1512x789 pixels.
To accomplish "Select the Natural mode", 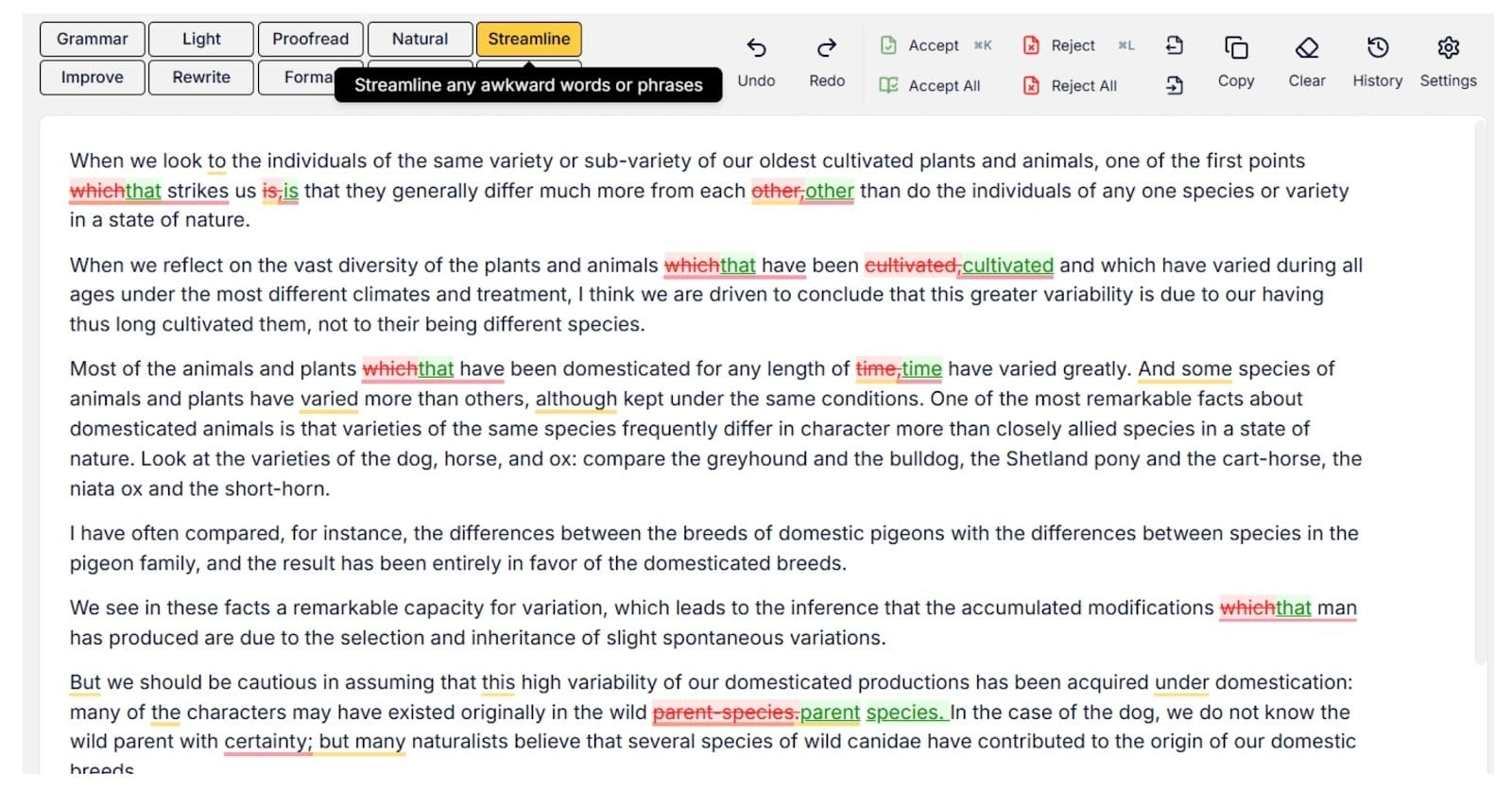I will pyautogui.click(x=420, y=39).
